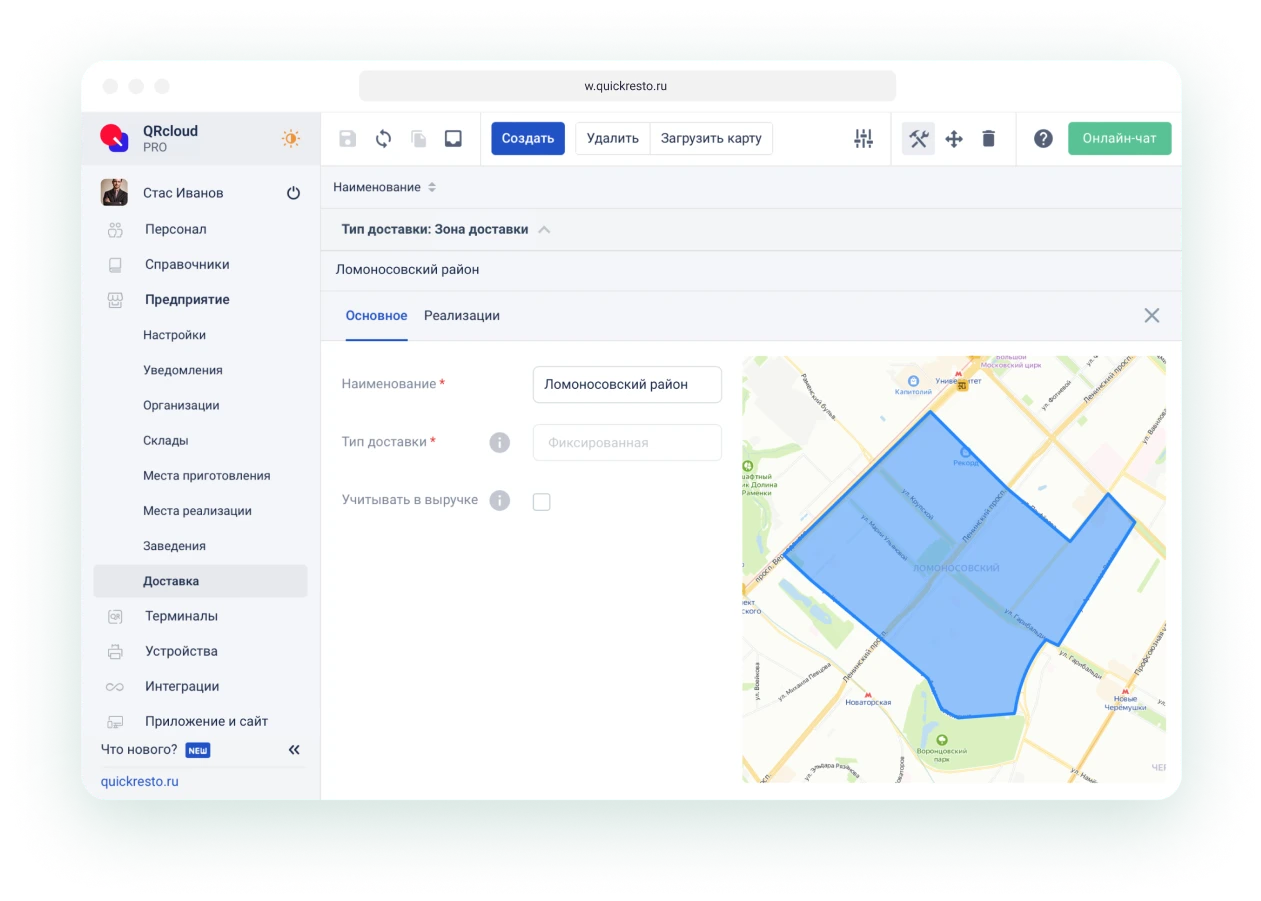The height and width of the screenshot is (901, 1261).
Task: Open the 'Тип доставки' dropdown field
Action: click(627, 443)
